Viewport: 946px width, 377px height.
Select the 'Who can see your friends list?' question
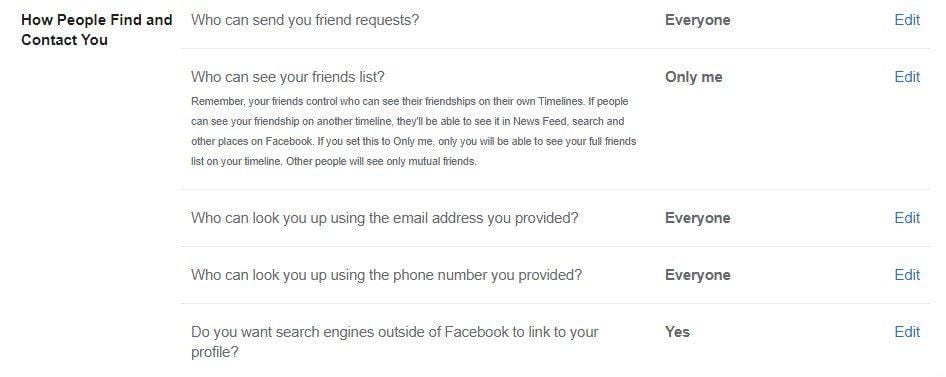coord(288,77)
